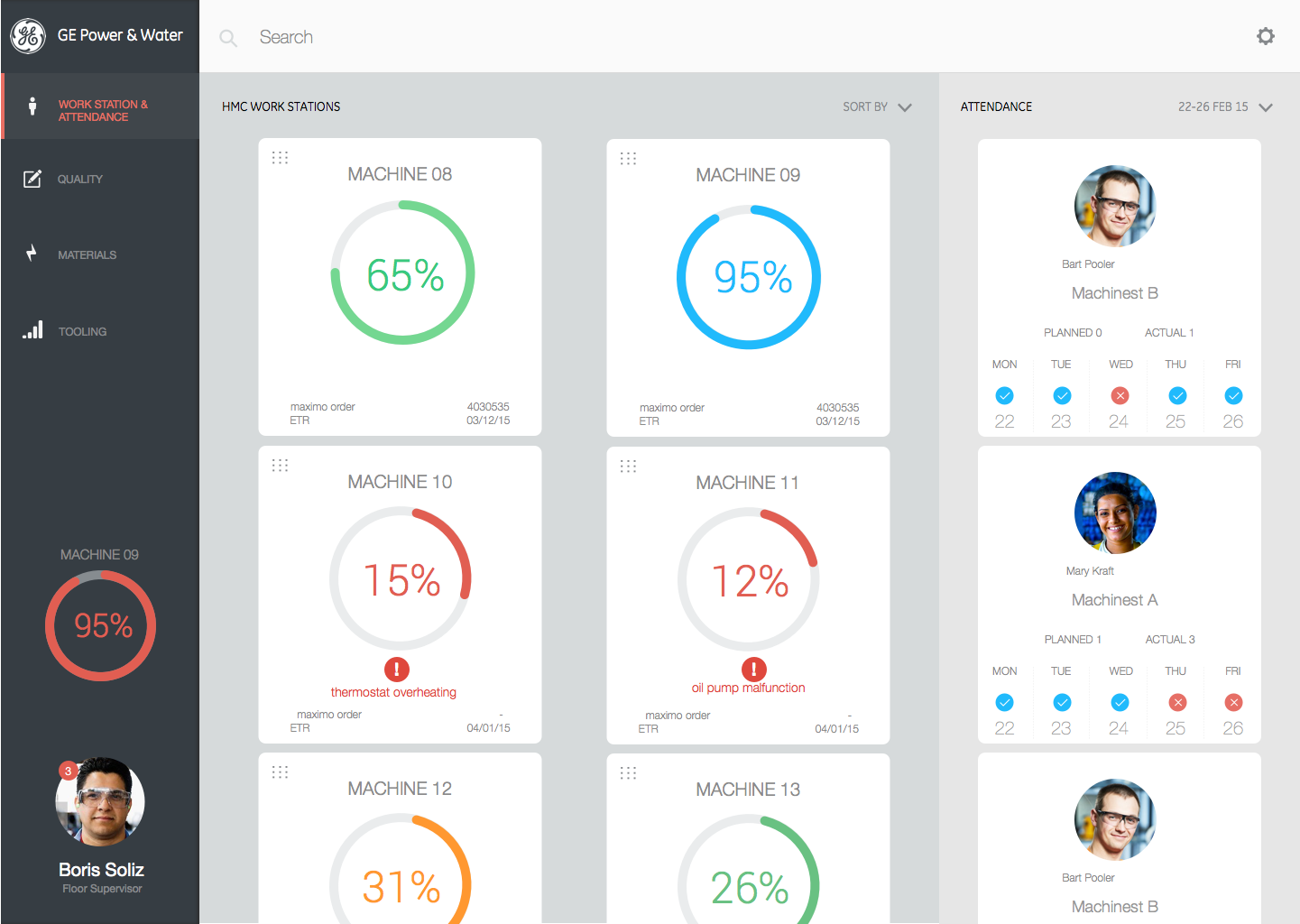Go to the Materials section label
1300x924 pixels.
tap(88, 255)
